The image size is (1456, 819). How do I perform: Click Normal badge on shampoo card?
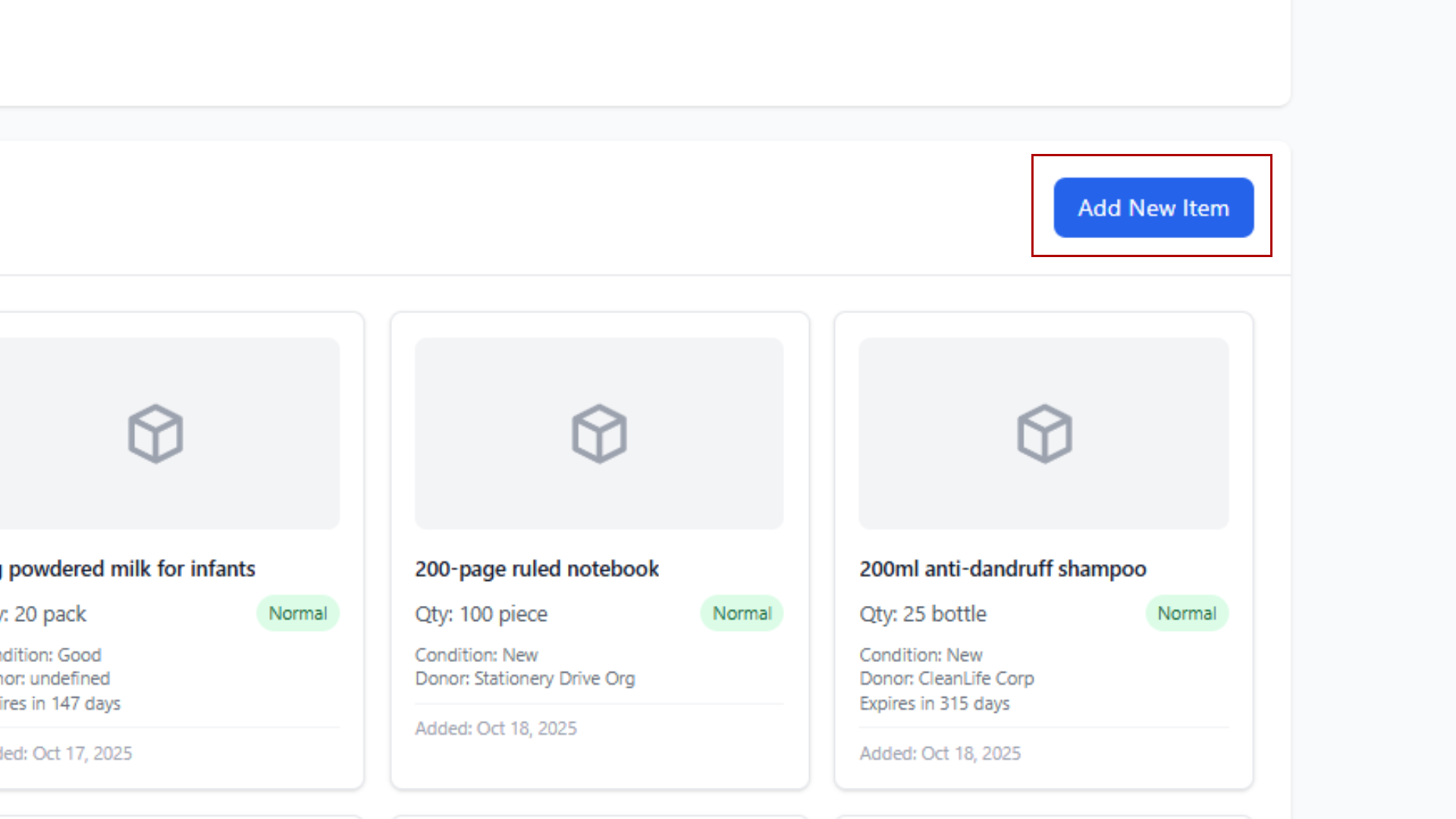point(1186,613)
